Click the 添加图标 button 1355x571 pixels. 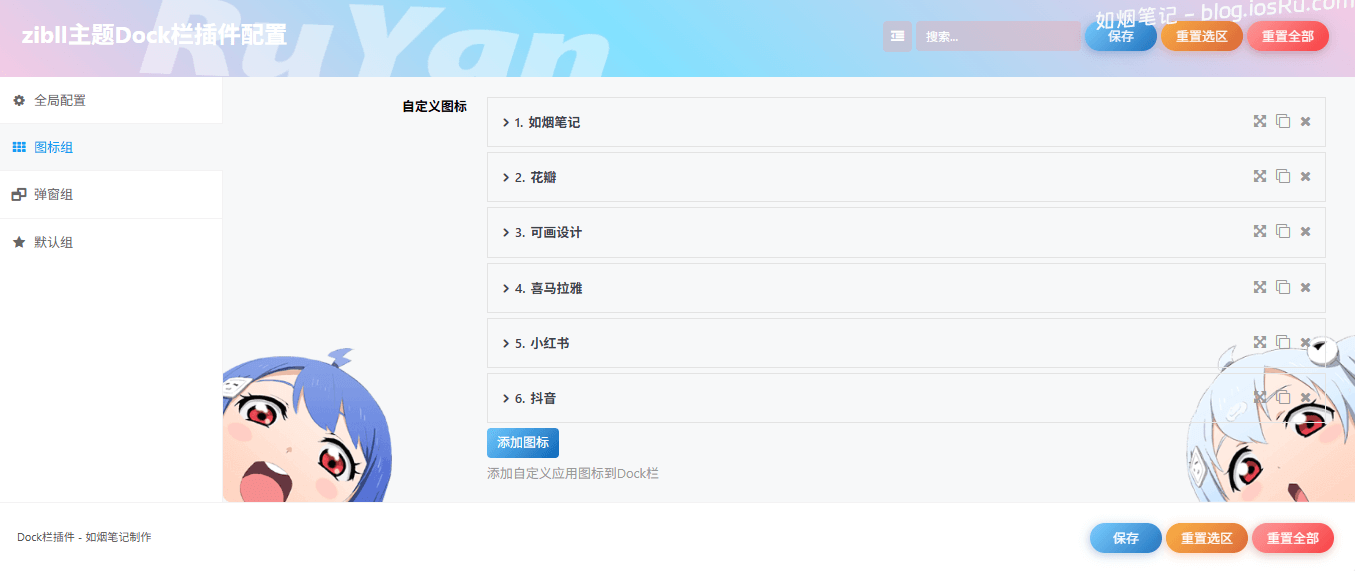[x=523, y=443]
